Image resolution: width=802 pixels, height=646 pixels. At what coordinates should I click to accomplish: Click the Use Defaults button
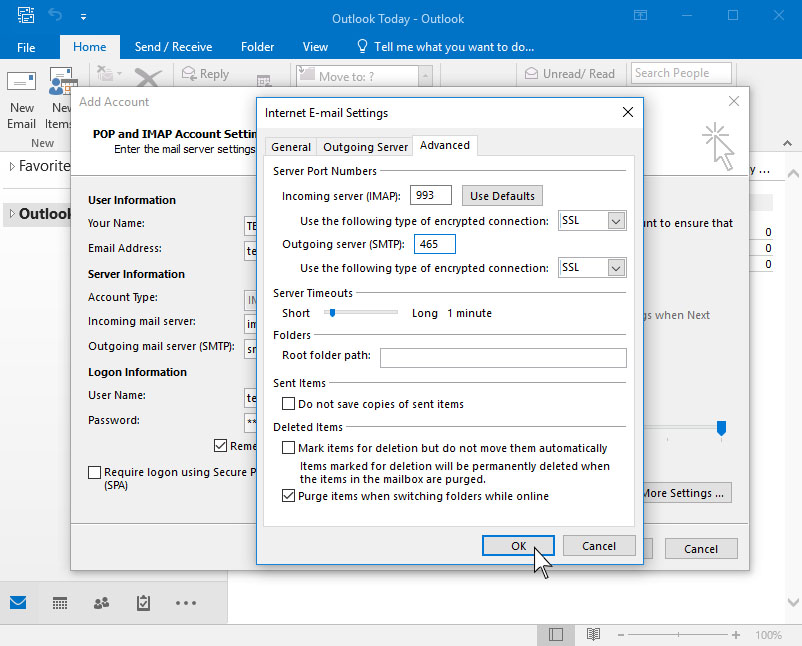click(502, 196)
